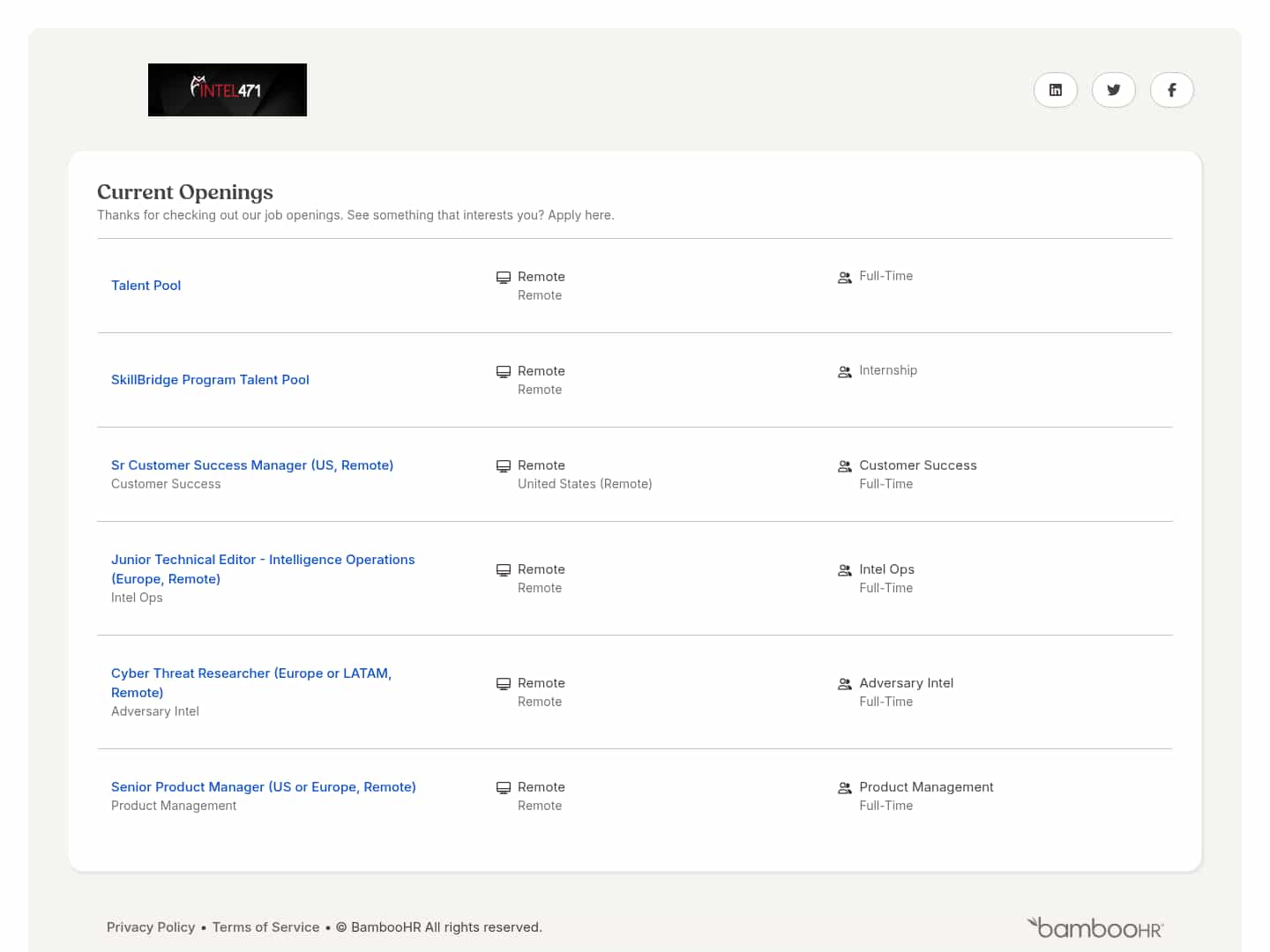
Task: Click the people icon beside Adversary Intel
Action: [845, 683]
